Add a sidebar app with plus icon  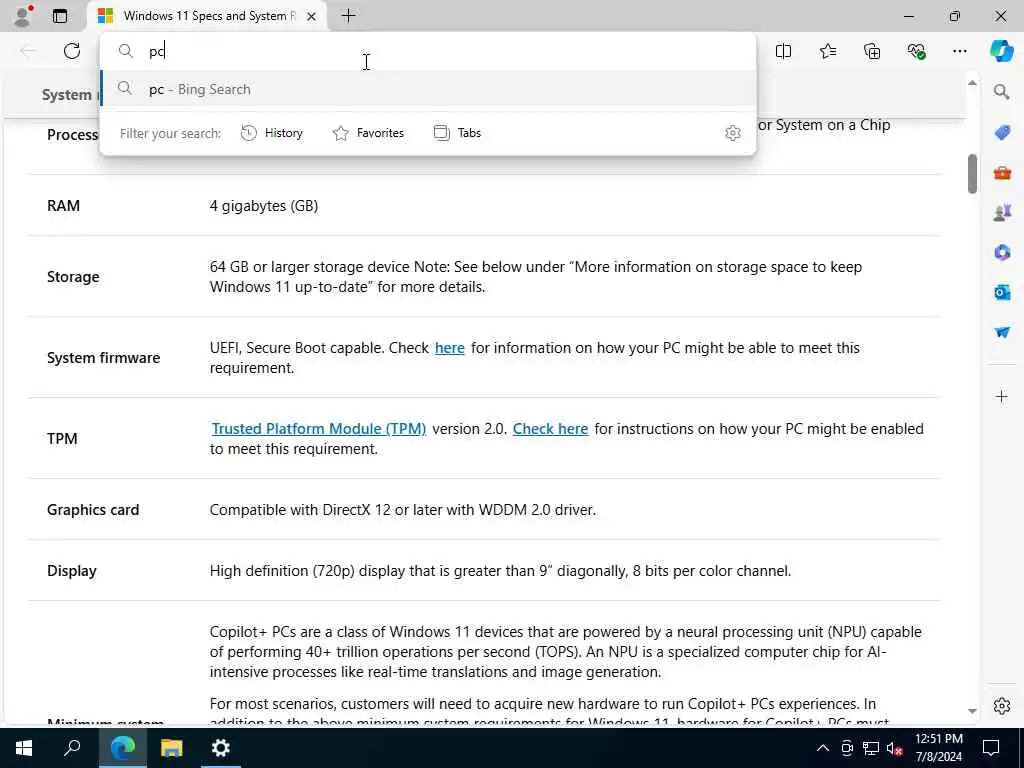1002,396
